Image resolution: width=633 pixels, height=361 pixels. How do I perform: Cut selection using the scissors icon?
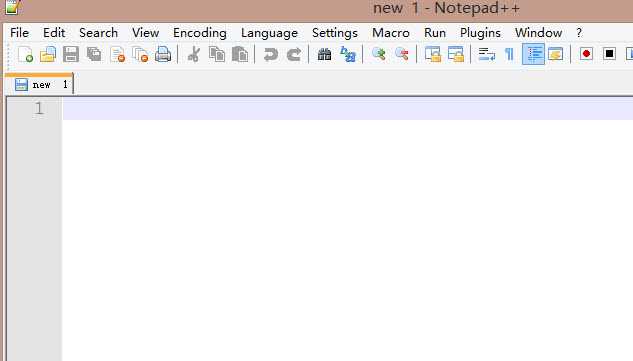194,54
